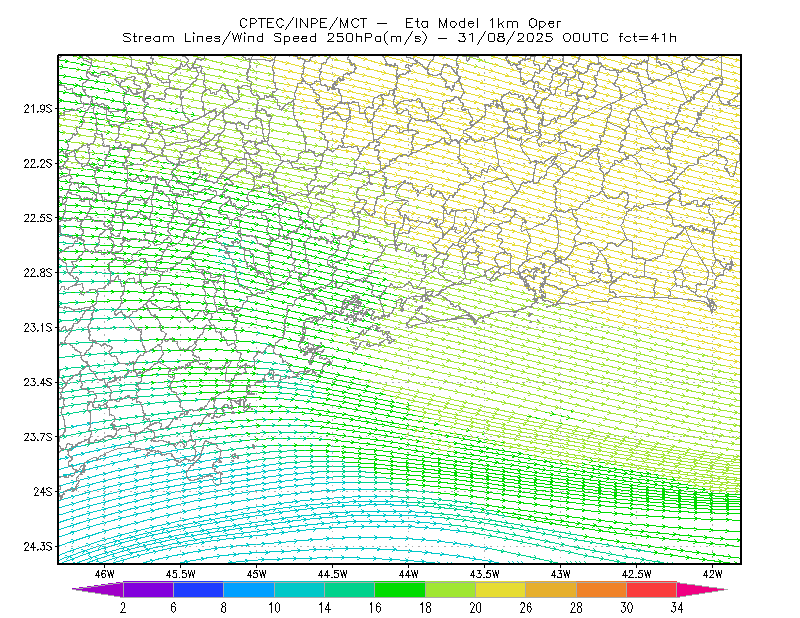The height and width of the screenshot is (618, 800).
Task: Click the cyan 10-14 m/s color band
Action: [x=299, y=589]
